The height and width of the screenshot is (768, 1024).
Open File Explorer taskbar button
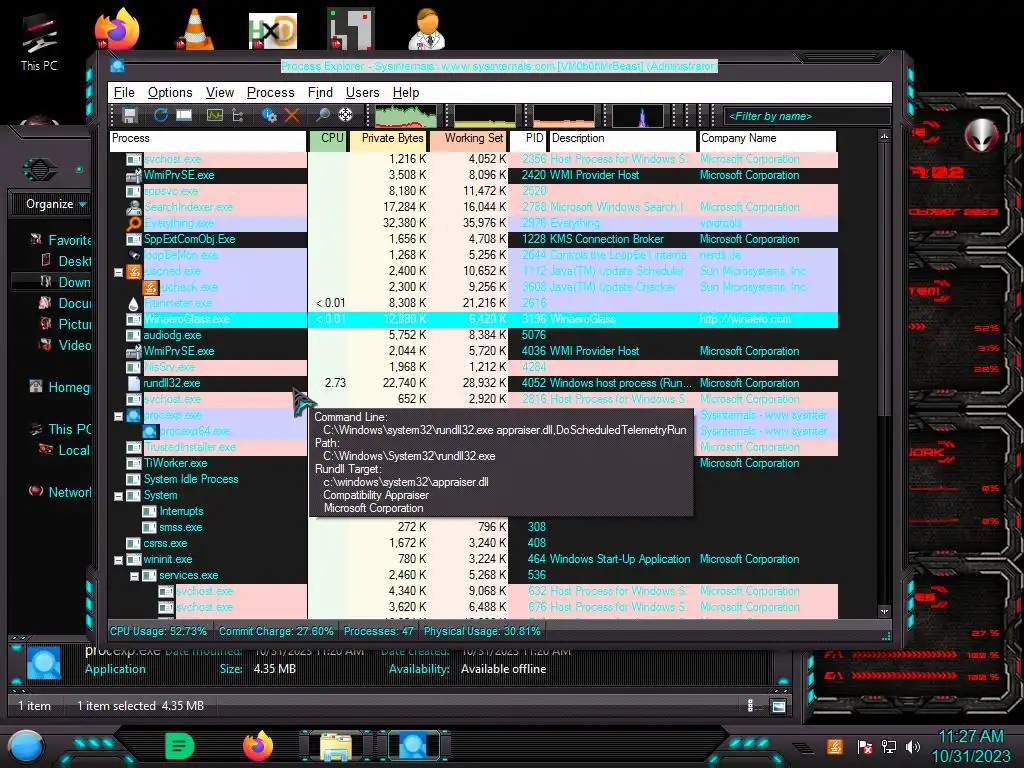click(335, 747)
